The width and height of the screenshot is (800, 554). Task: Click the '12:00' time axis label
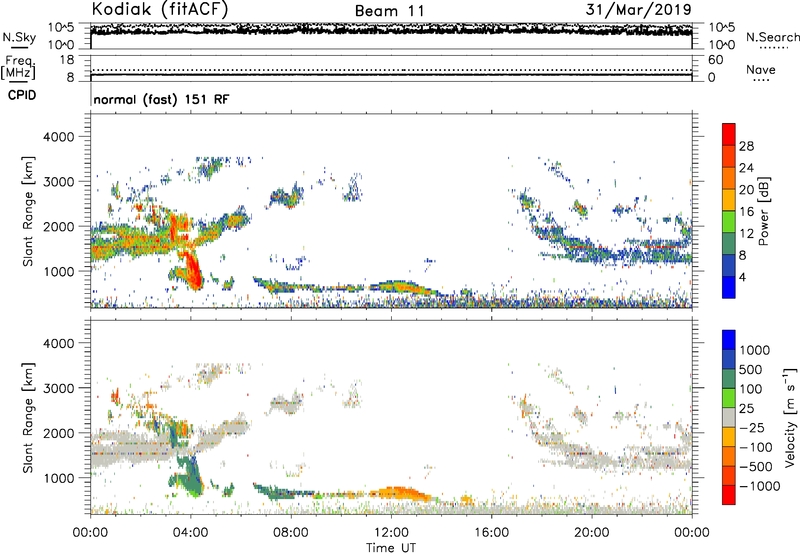[x=391, y=533]
